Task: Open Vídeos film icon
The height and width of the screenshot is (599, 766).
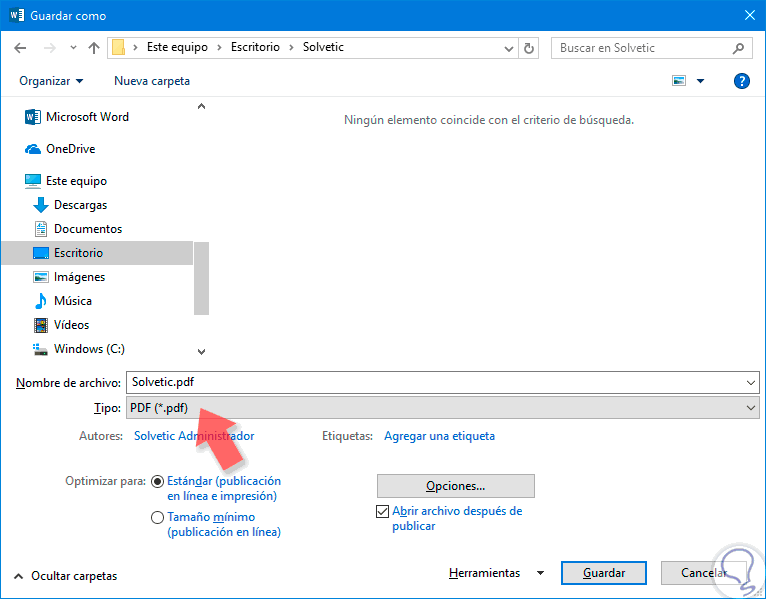Action: click(41, 325)
